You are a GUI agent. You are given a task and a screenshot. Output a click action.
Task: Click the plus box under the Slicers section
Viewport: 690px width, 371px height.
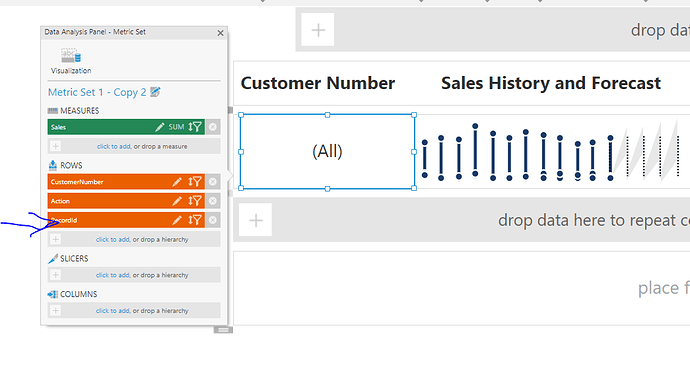55,275
